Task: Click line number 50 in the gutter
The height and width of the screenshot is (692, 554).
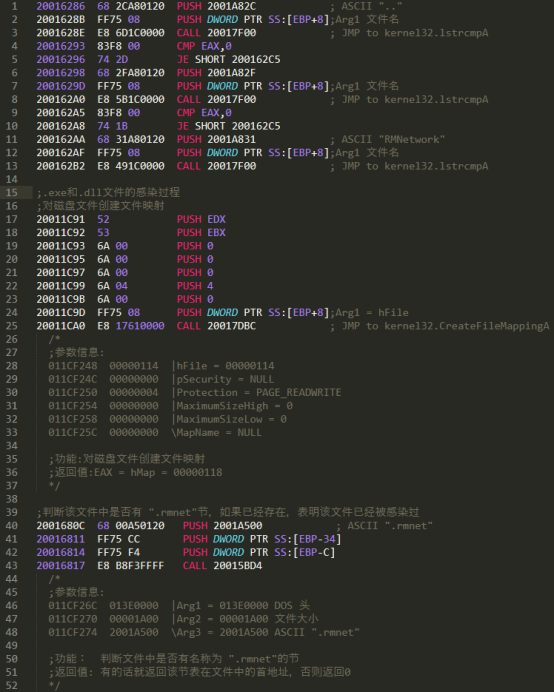Action: click(12, 658)
